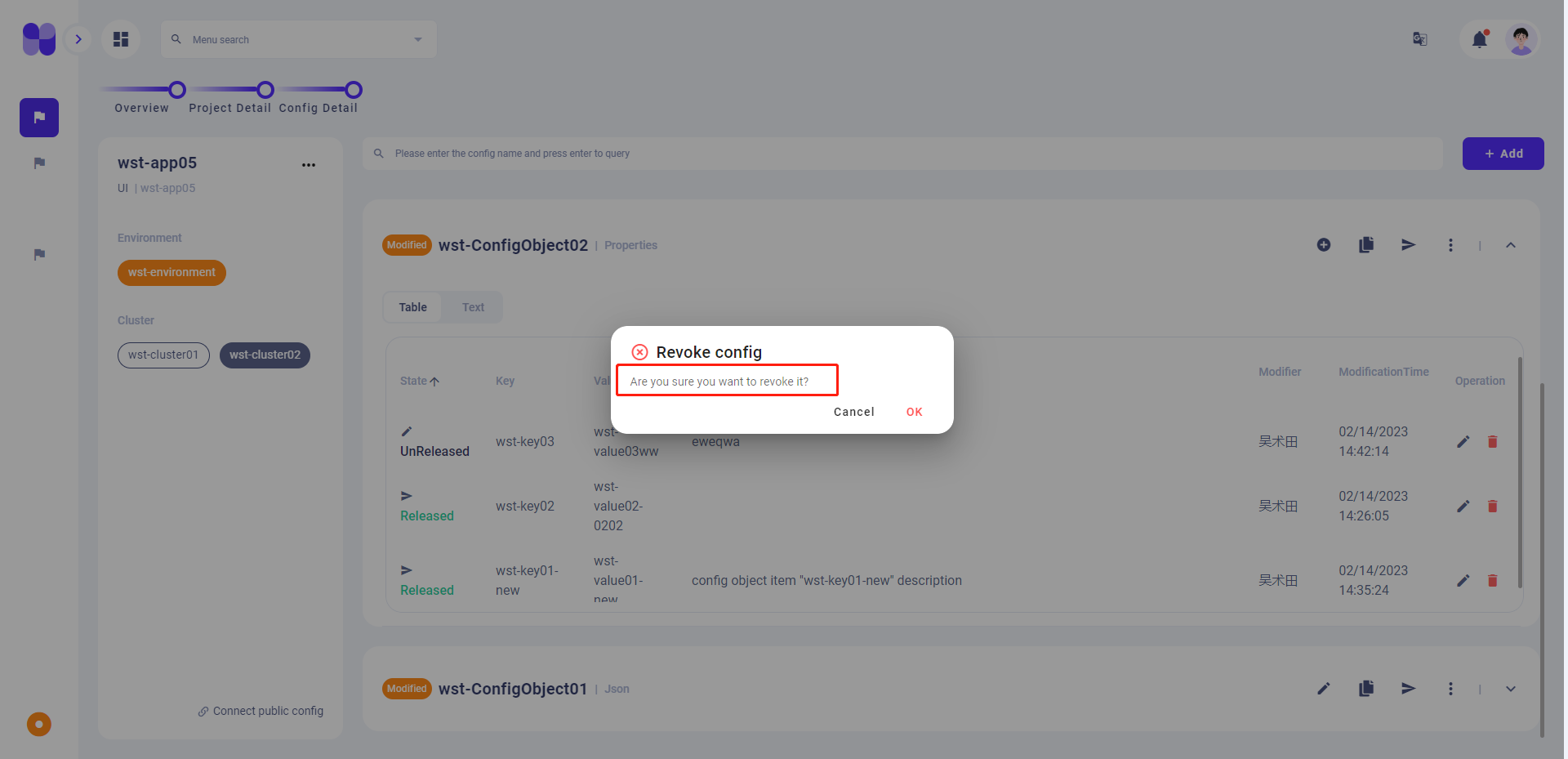This screenshot has height=759, width=1568.
Task: Publish wst-ConfigObject02 with send icon
Action: [1409, 245]
